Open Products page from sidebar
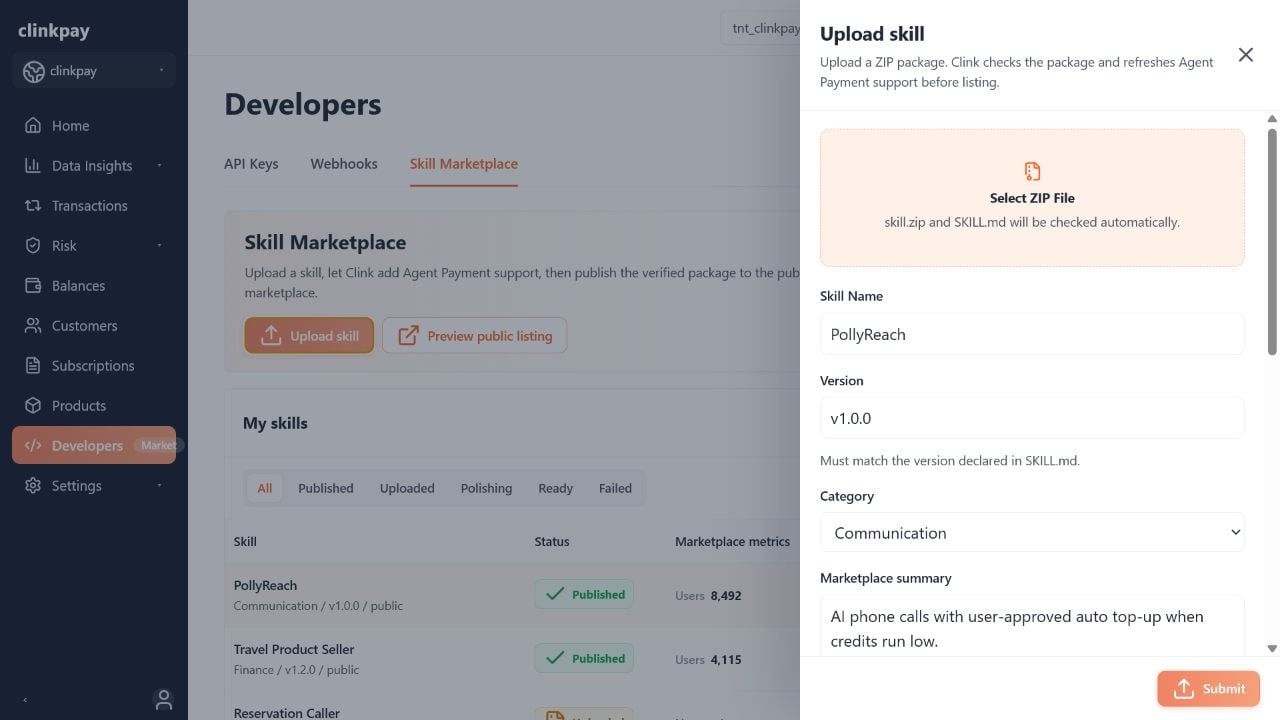The height and width of the screenshot is (720, 1280). tap(94, 406)
